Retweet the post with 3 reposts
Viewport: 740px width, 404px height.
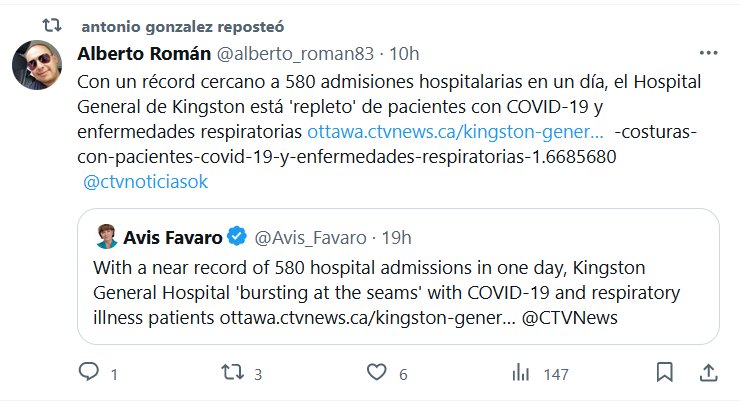click(x=232, y=373)
